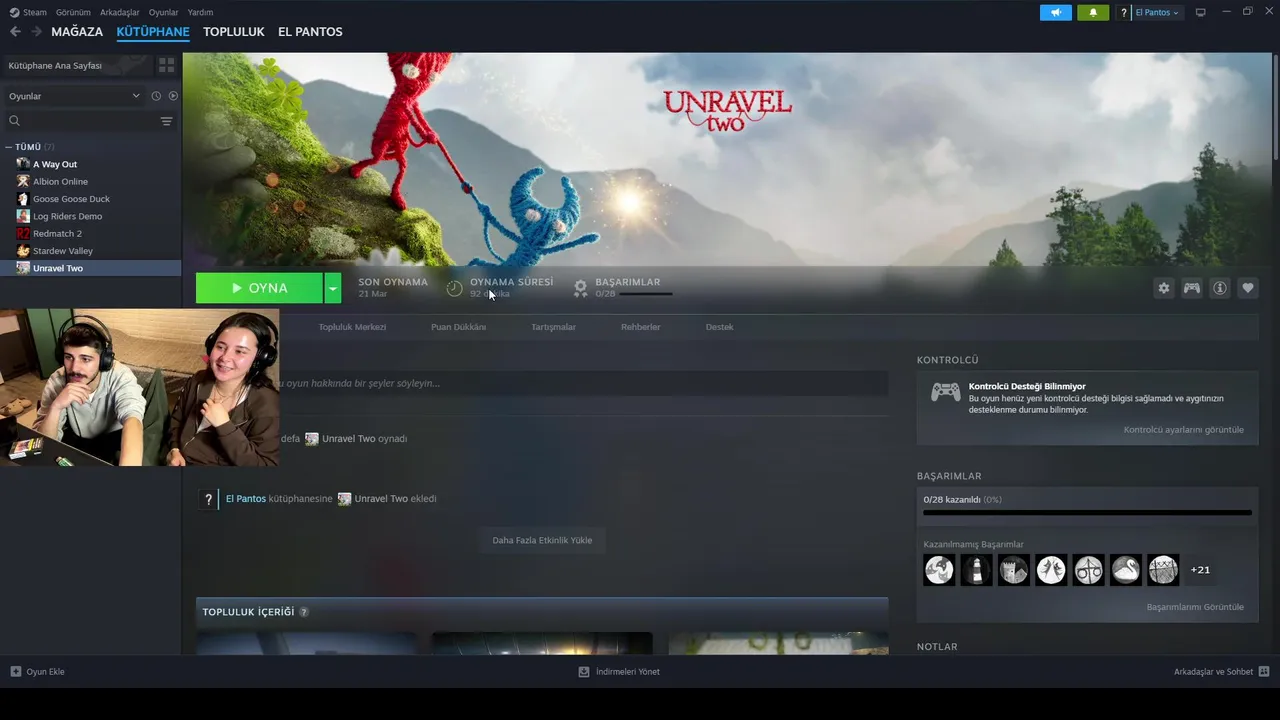Click Daha Fazla Etkinlik Yükle button
This screenshot has width=1280, height=720.
click(542, 541)
